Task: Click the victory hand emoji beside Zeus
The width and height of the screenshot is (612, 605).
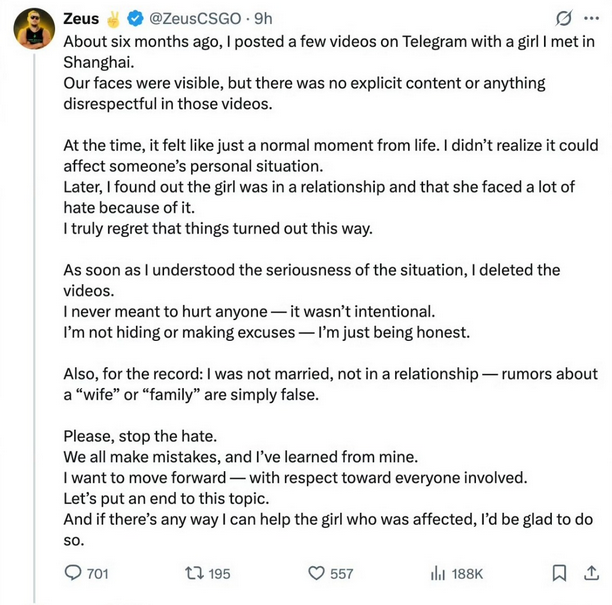Action: (113, 19)
